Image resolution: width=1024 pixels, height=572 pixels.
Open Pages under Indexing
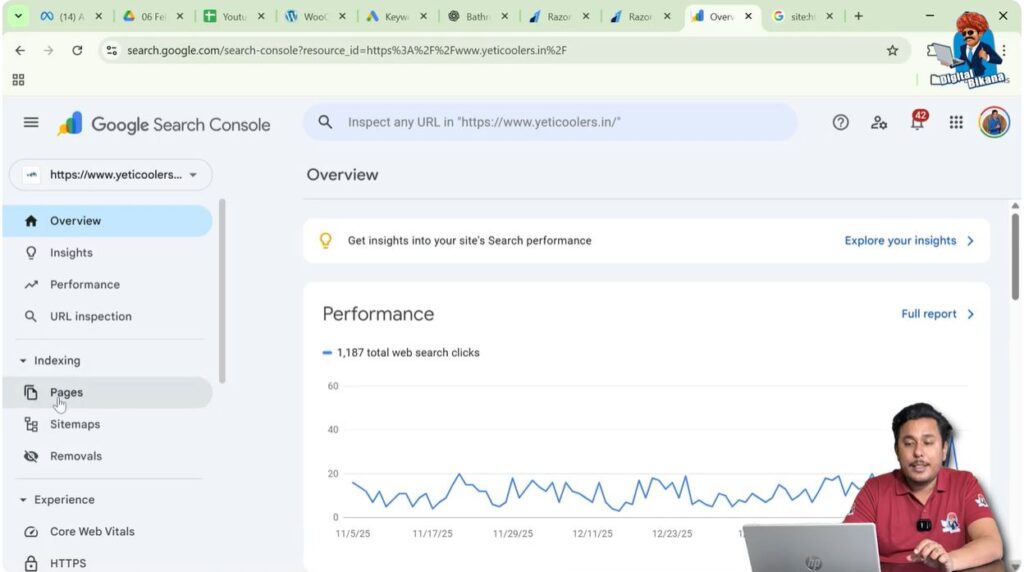click(x=108, y=392)
